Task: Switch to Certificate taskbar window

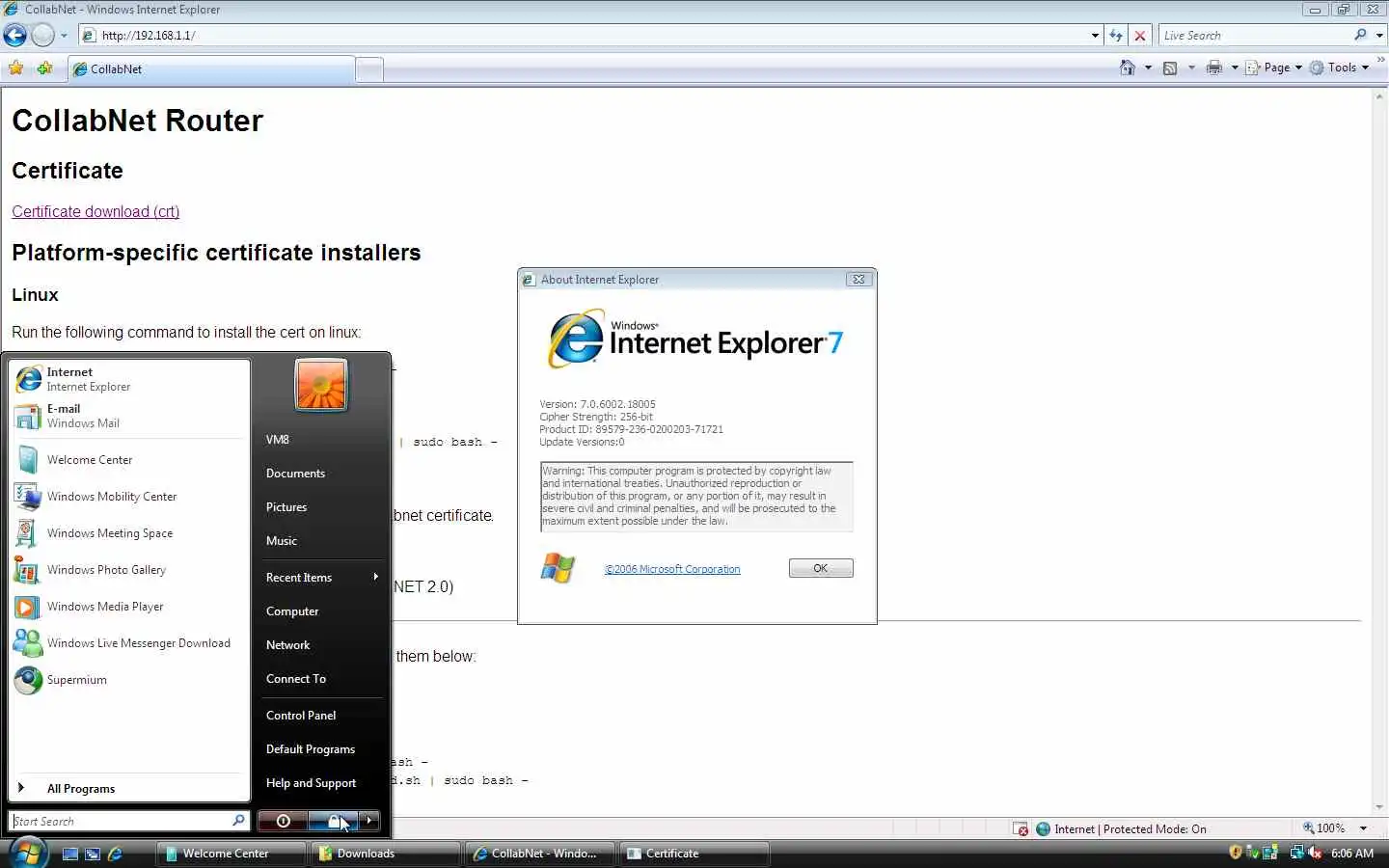Action: coord(694,854)
